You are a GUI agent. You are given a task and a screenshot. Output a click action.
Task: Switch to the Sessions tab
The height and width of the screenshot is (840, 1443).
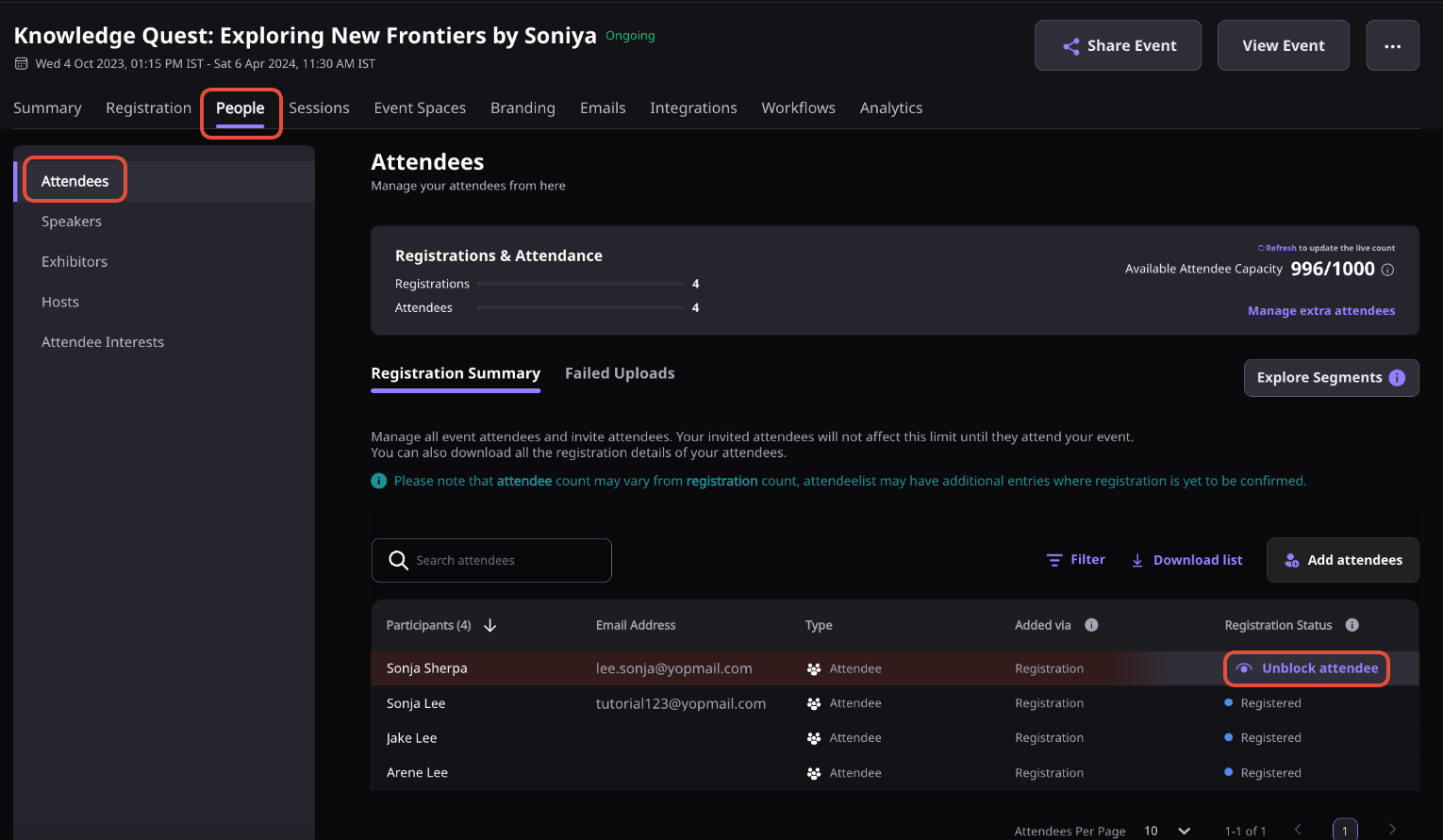319,107
